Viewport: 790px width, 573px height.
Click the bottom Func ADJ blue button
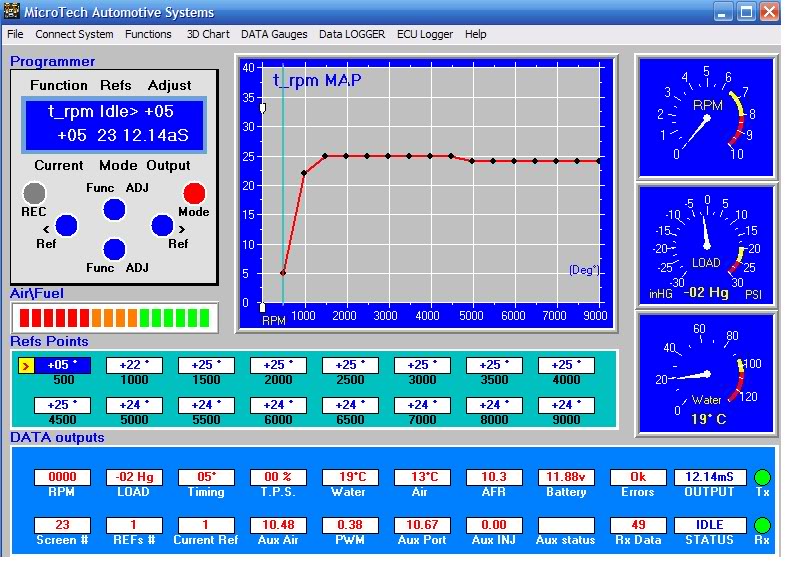[114, 249]
